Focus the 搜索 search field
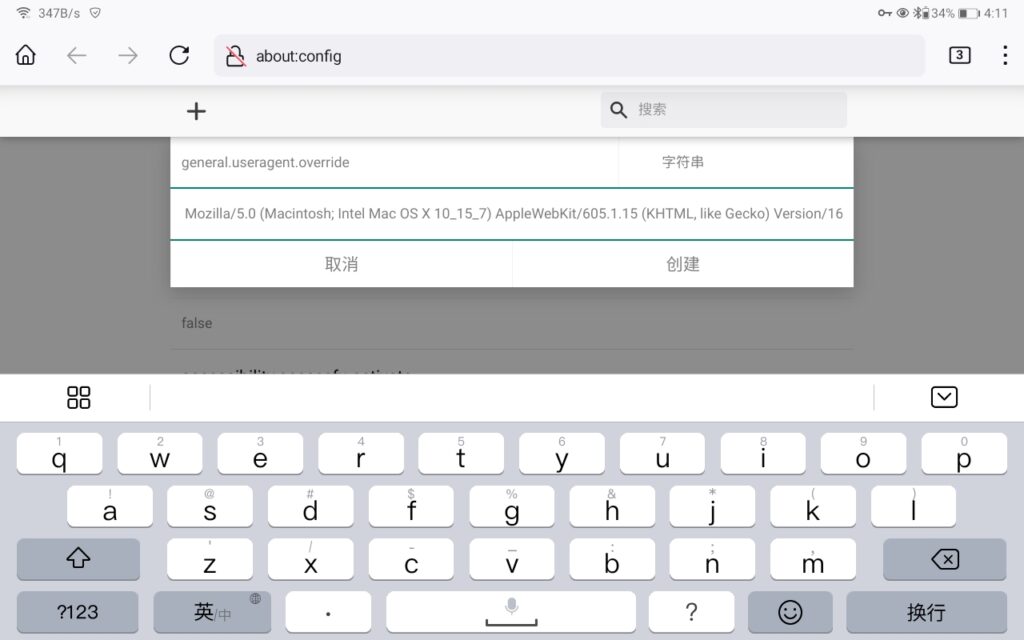This screenshot has width=1024, height=640. [x=735, y=110]
